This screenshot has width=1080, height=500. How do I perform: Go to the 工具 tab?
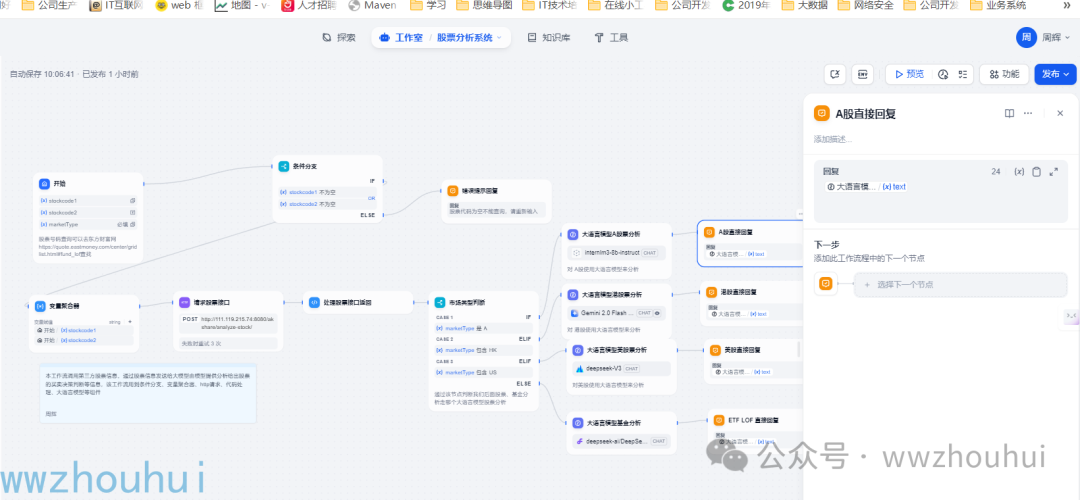pyautogui.click(x=611, y=38)
